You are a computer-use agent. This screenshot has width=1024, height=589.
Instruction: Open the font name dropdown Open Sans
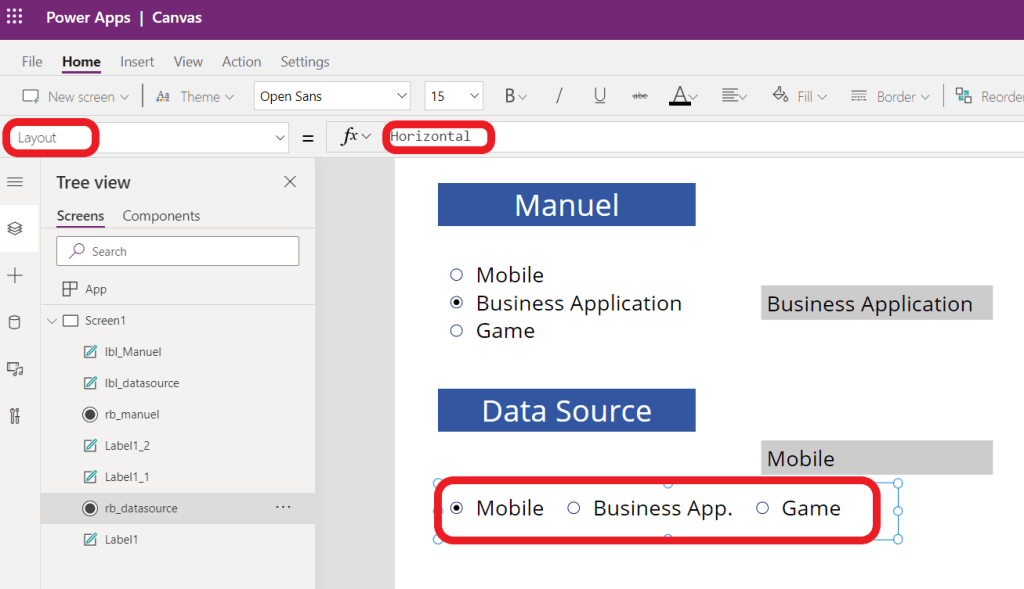coord(332,96)
